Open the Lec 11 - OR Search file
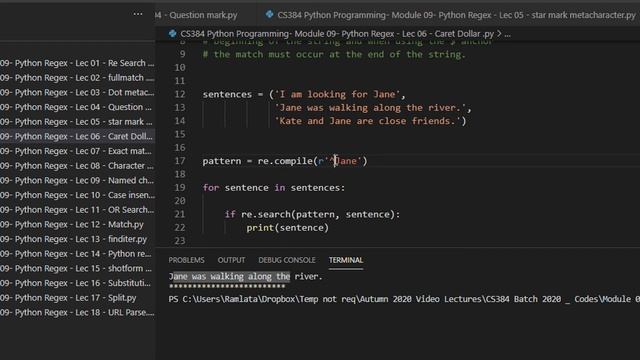Image resolution: width=640 pixels, height=360 pixels. (x=77, y=210)
